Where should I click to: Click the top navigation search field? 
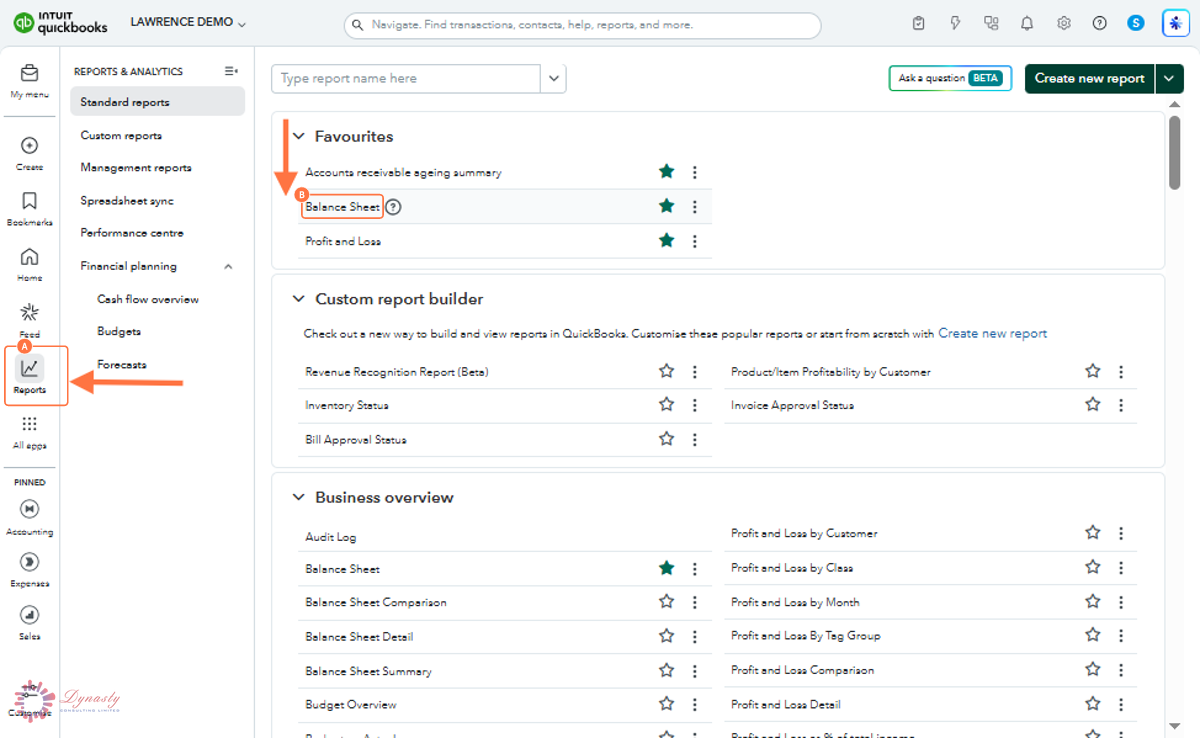tap(582, 25)
